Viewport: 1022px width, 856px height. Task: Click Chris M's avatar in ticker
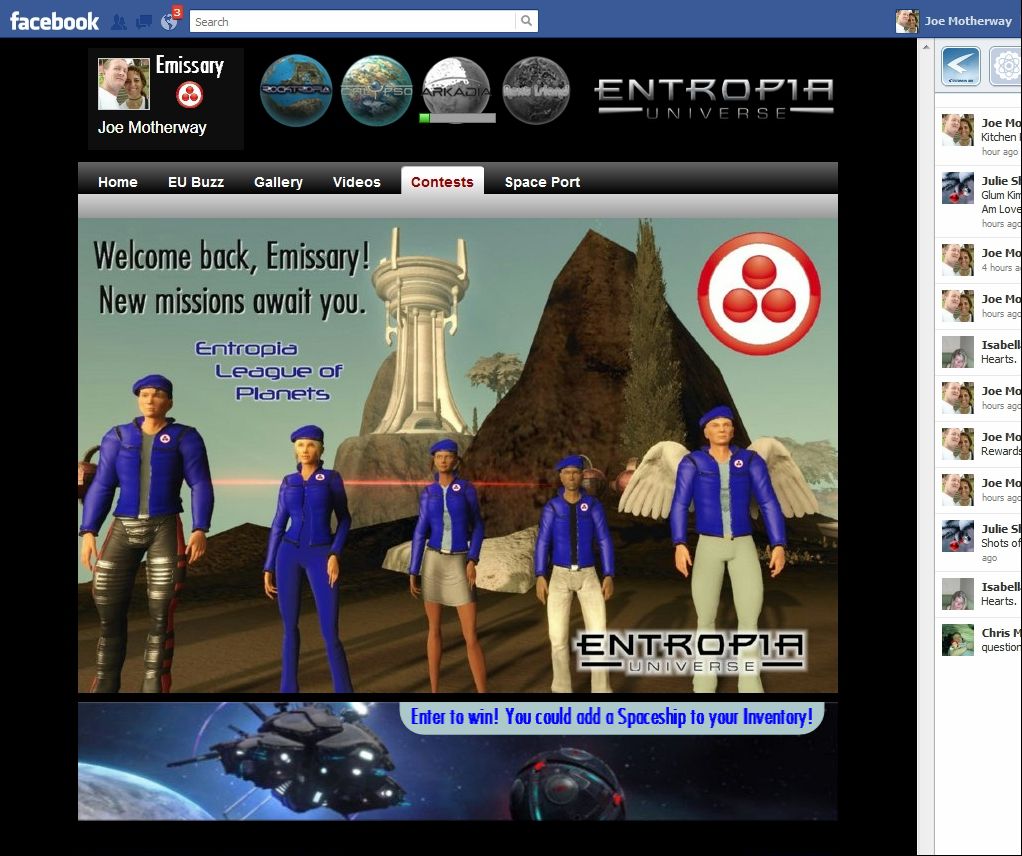(957, 640)
